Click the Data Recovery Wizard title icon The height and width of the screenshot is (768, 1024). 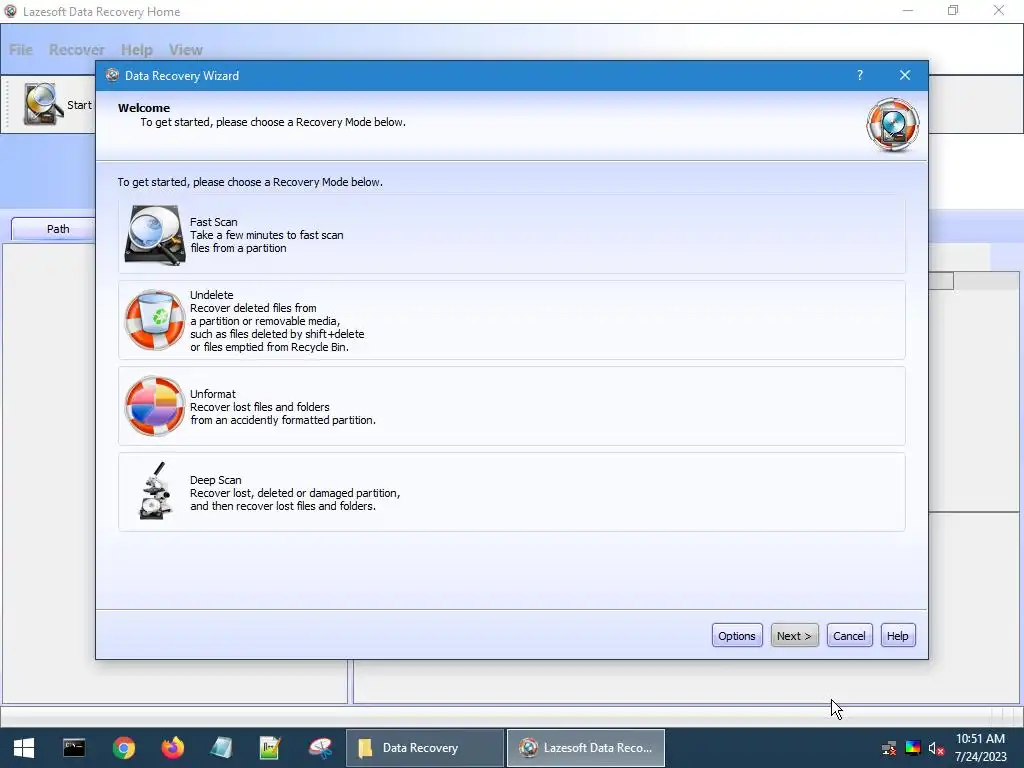[x=112, y=75]
